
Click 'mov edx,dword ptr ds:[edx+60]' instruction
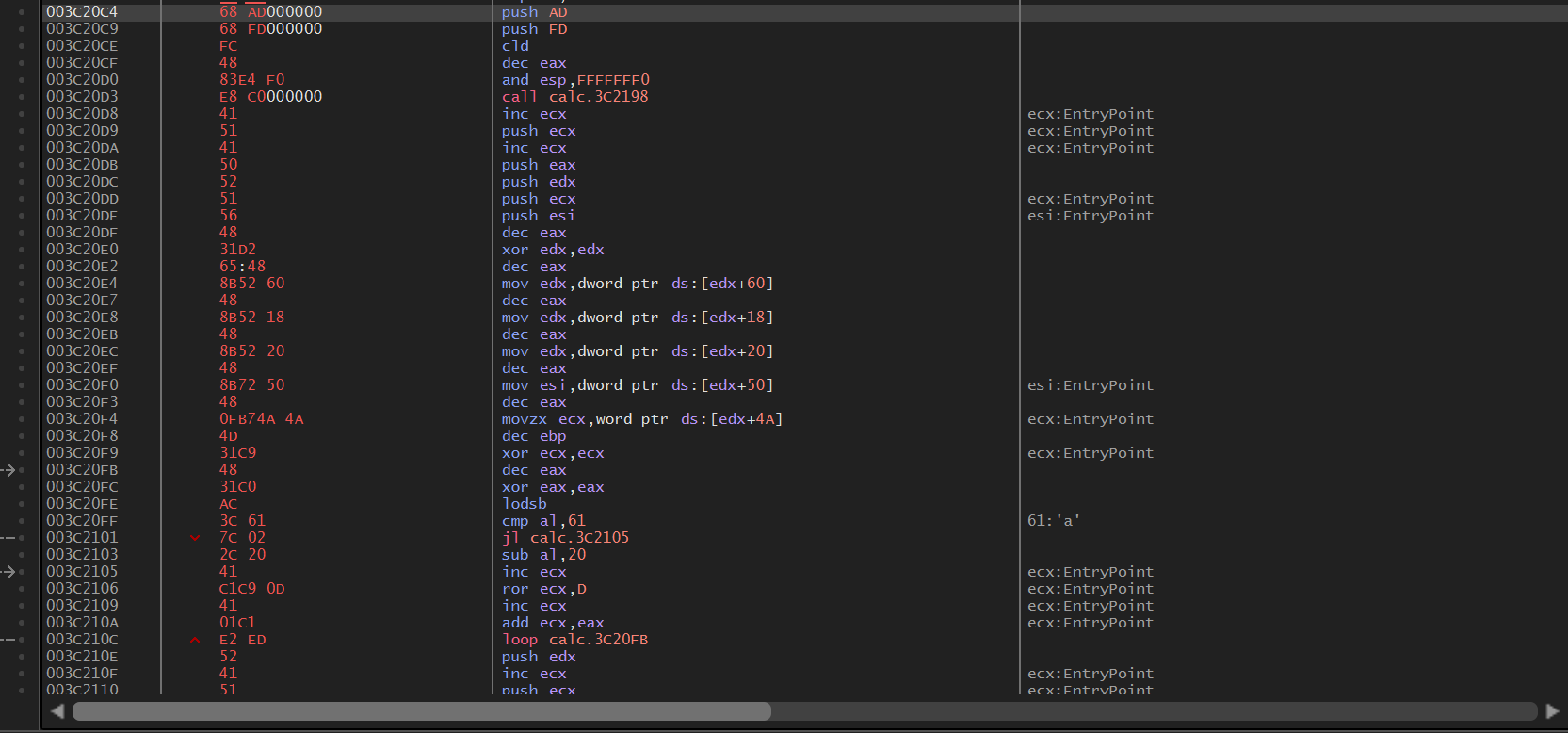coord(638,284)
